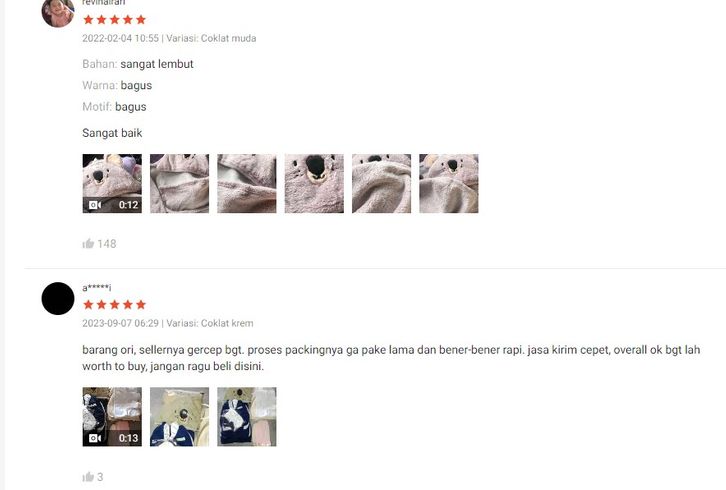Click the video camera icon on 0:13 thumbnail
Image resolution: width=726 pixels, height=490 pixels.
(95, 438)
